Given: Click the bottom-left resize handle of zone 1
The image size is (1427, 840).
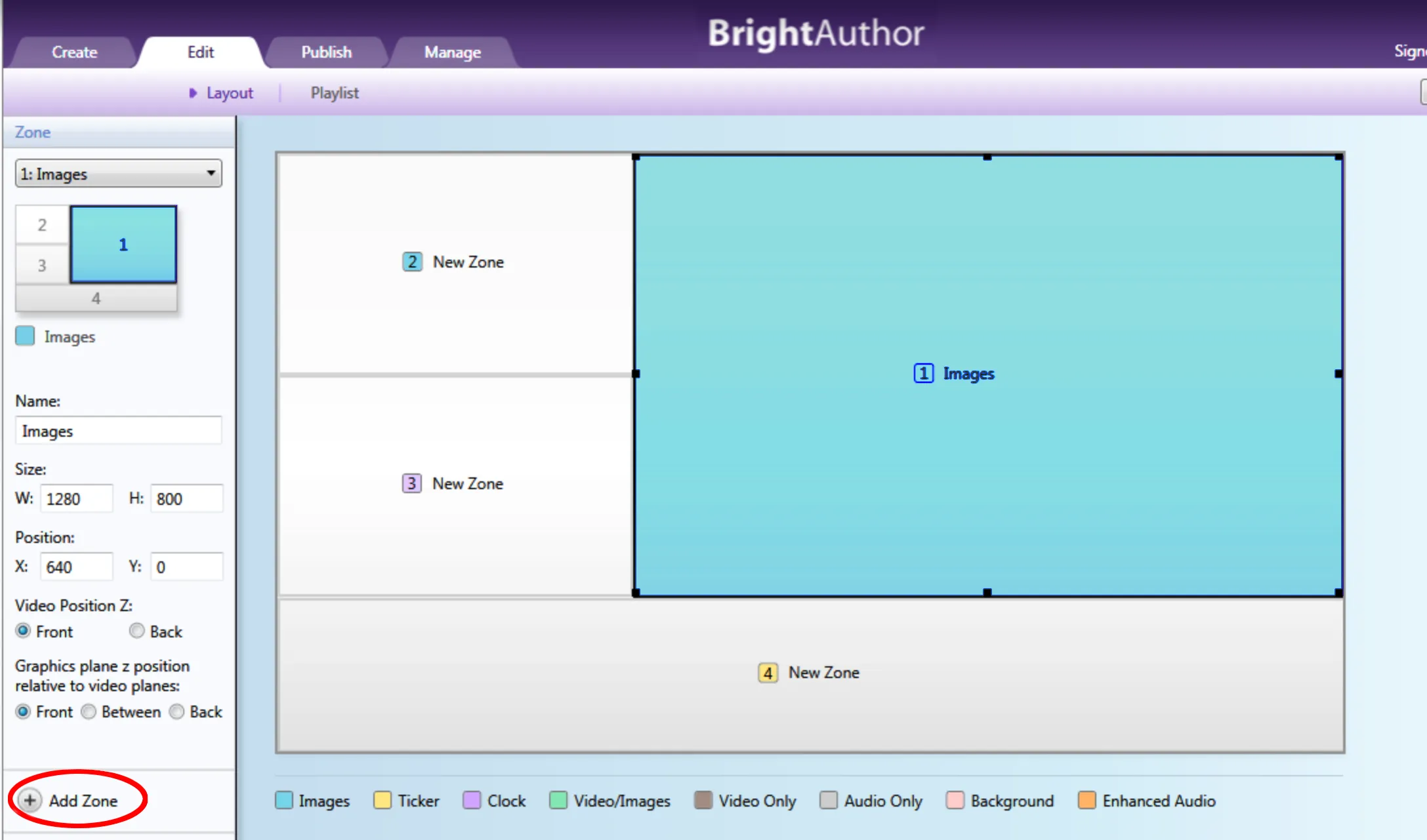Looking at the screenshot, I should (635, 593).
